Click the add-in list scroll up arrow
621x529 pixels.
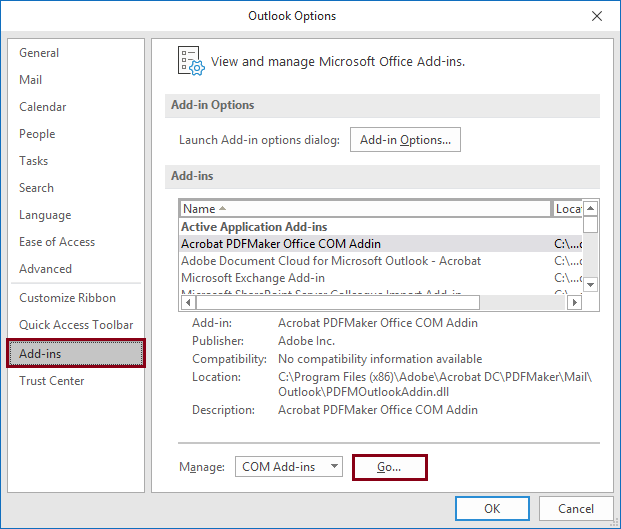pyautogui.click(x=591, y=208)
